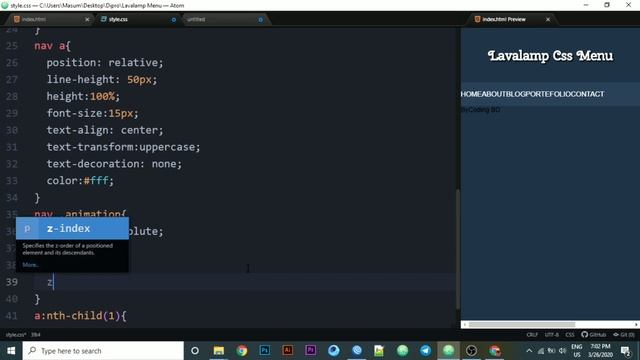
Task: Change the UTF-8 encoding in status bar
Action: point(551,335)
